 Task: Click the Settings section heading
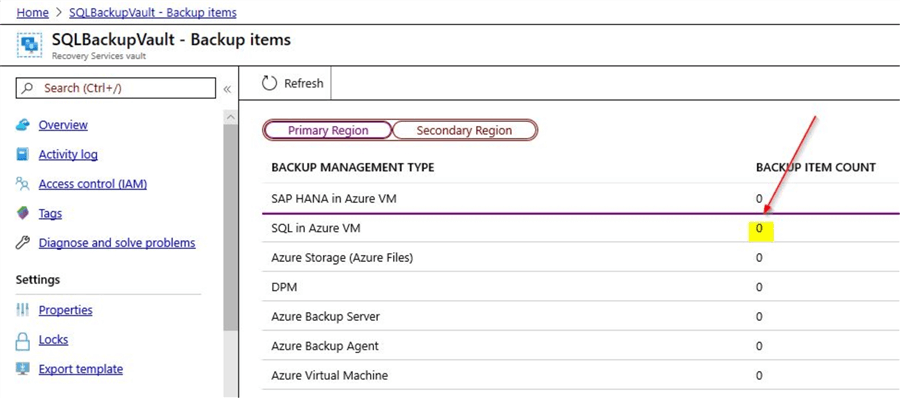tap(38, 280)
